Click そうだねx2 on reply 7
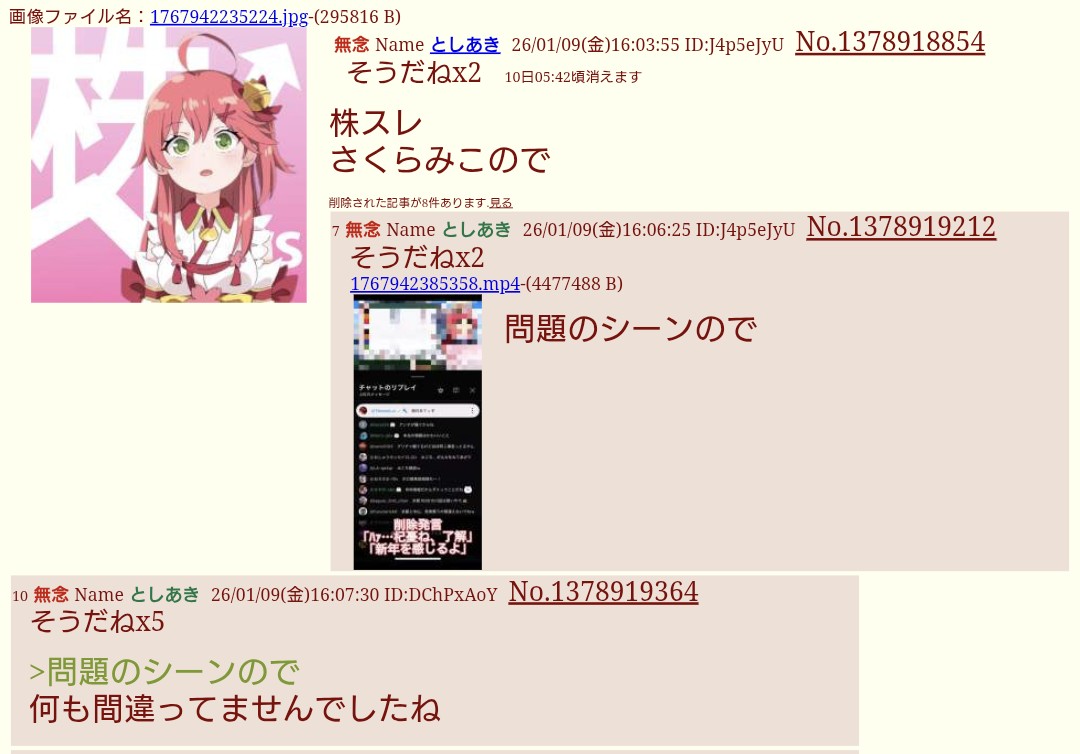Image resolution: width=1080 pixels, height=754 pixels. (x=417, y=258)
